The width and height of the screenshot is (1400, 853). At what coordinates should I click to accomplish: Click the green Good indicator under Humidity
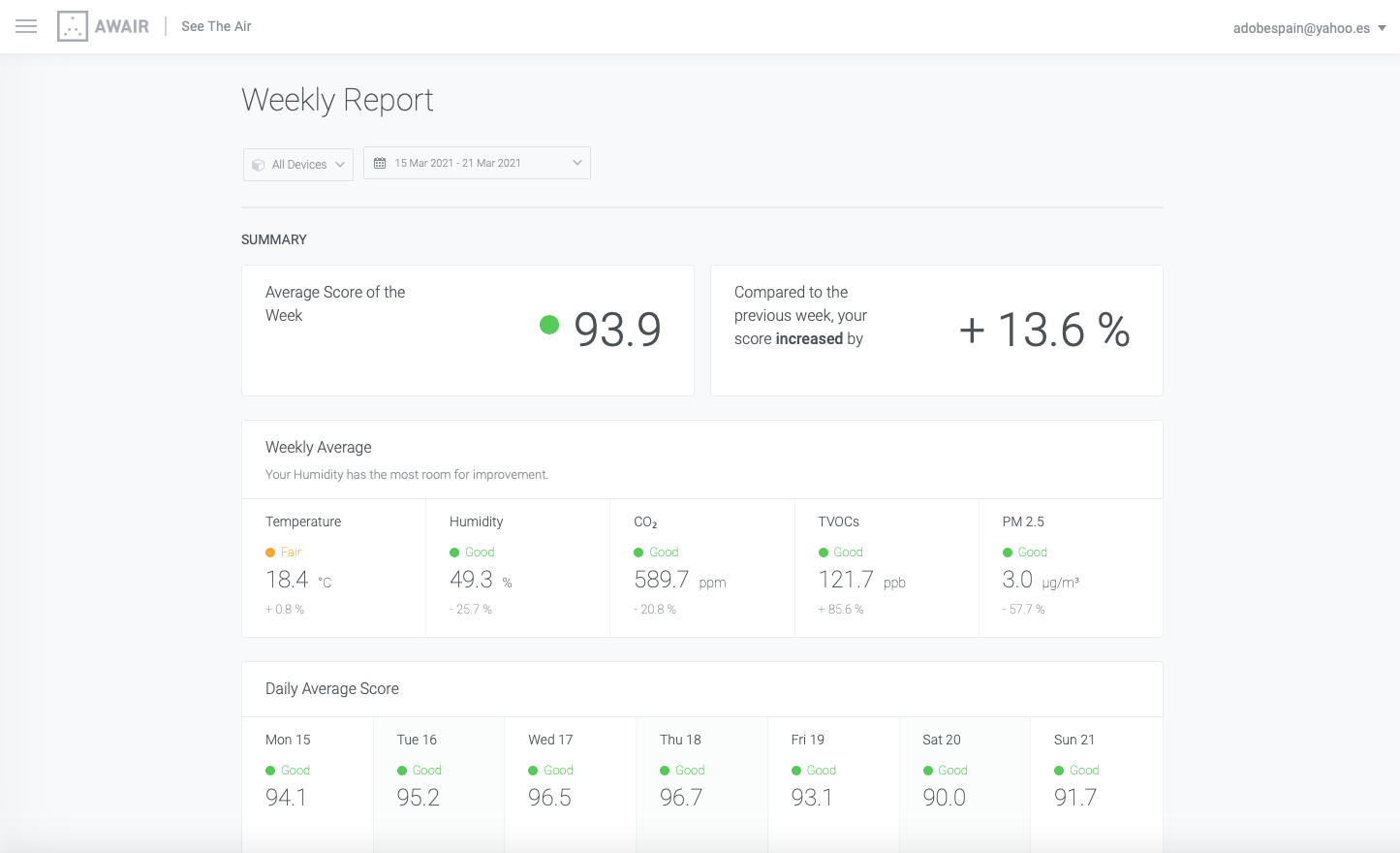coord(454,553)
